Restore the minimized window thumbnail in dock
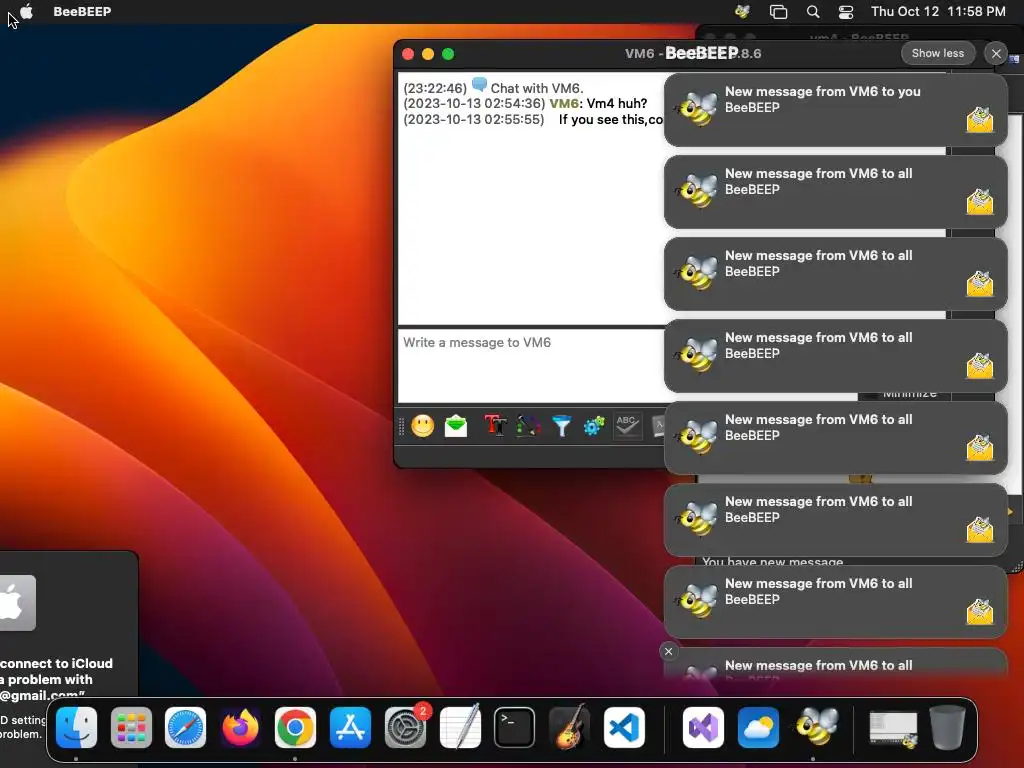This screenshot has width=1024, height=768. [893, 728]
